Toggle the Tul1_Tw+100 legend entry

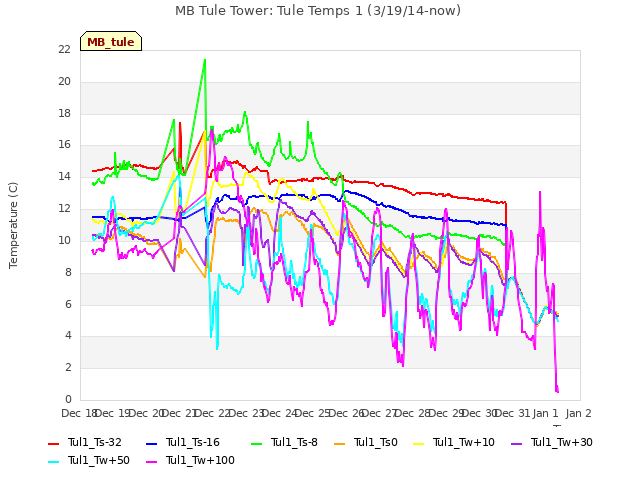click(x=191, y=460)
